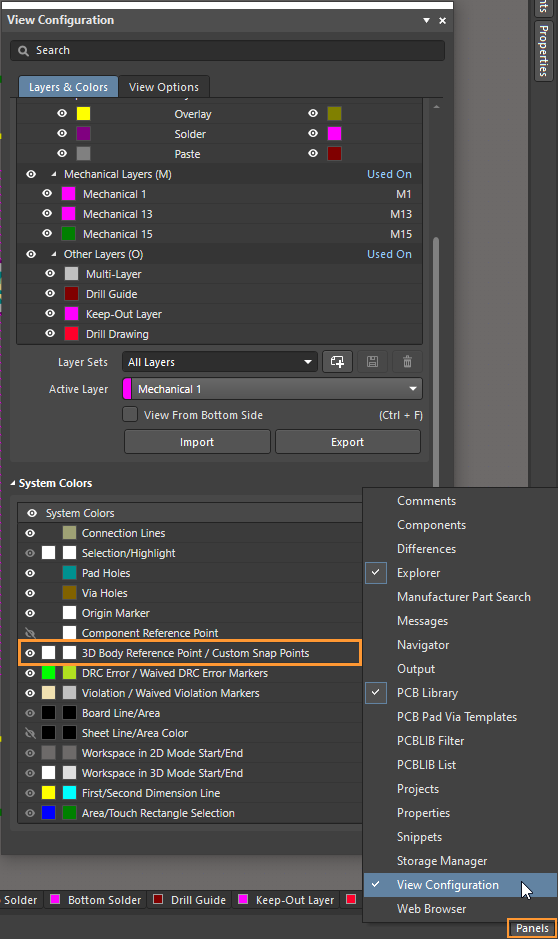Click the search magnifier icon
Viewport: 558px width, 939px height.
point(23,51)
